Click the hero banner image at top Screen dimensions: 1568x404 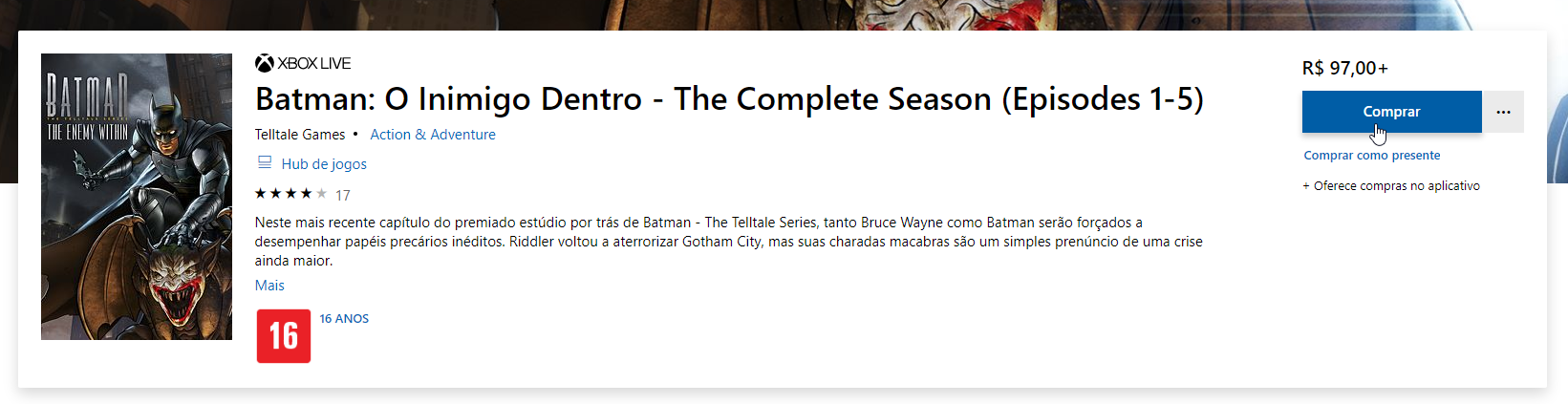[x=764, y=14]
